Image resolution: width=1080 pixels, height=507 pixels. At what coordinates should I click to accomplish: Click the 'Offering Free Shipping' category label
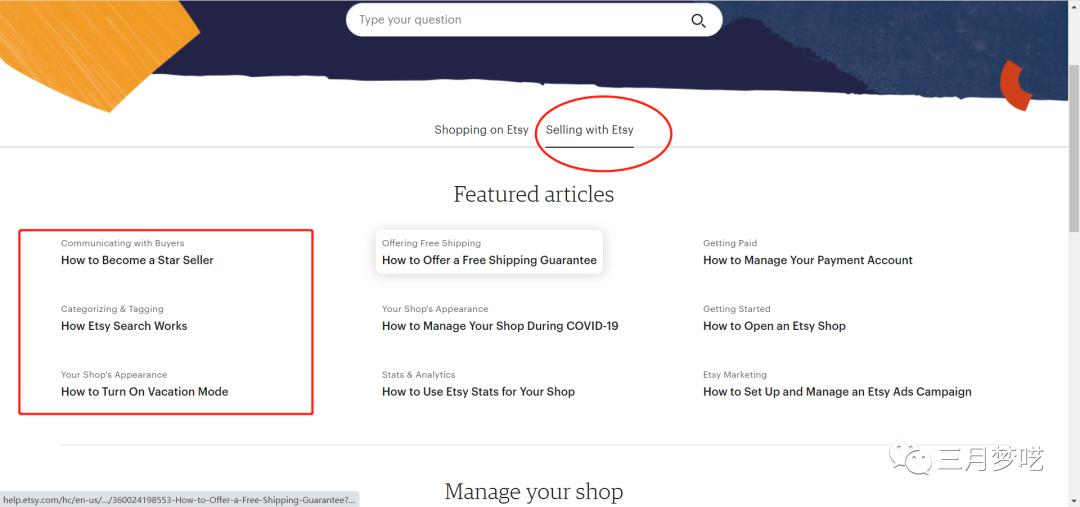[431, 243]
